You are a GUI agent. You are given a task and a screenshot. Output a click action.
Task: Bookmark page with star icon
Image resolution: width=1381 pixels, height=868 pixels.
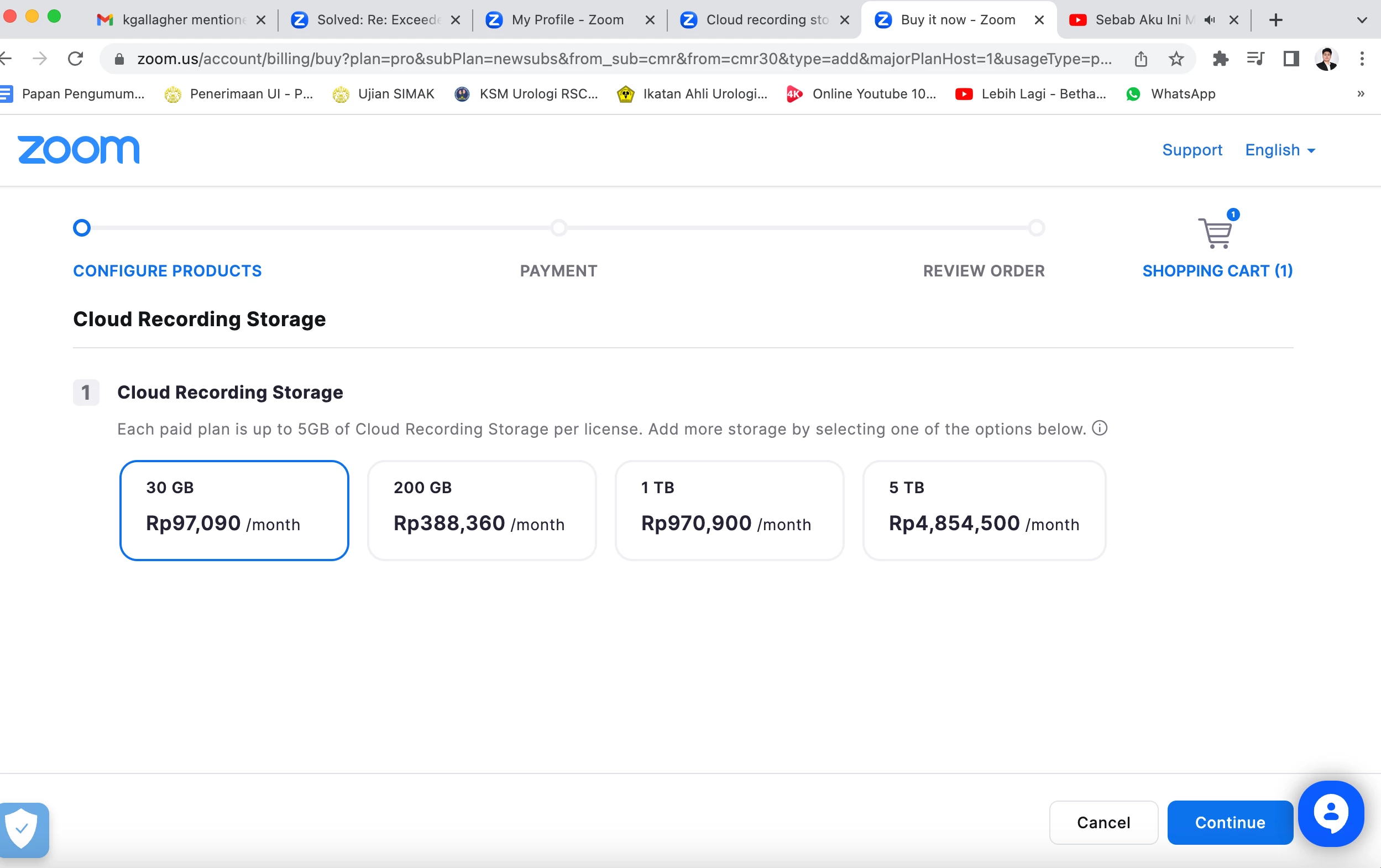coord(1176,59)
